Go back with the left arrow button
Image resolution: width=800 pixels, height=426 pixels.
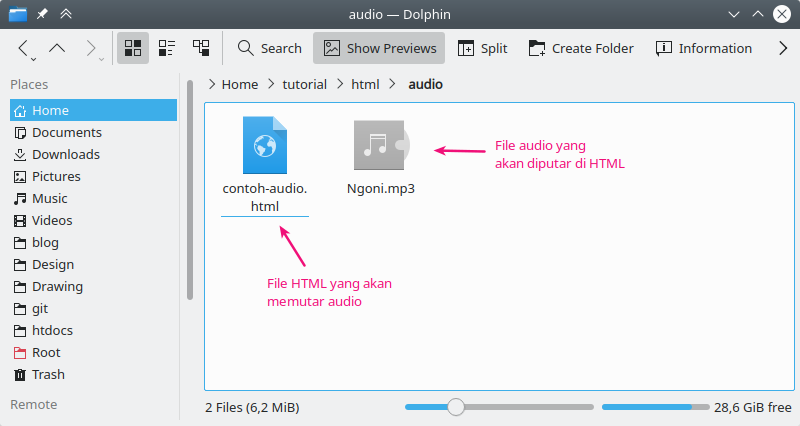[x=23, y=48]
